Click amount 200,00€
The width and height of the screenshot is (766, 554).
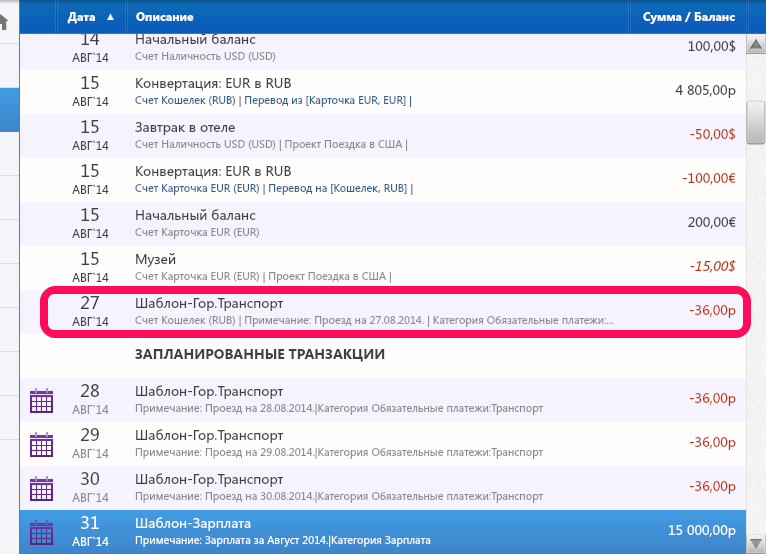[712, 222]
